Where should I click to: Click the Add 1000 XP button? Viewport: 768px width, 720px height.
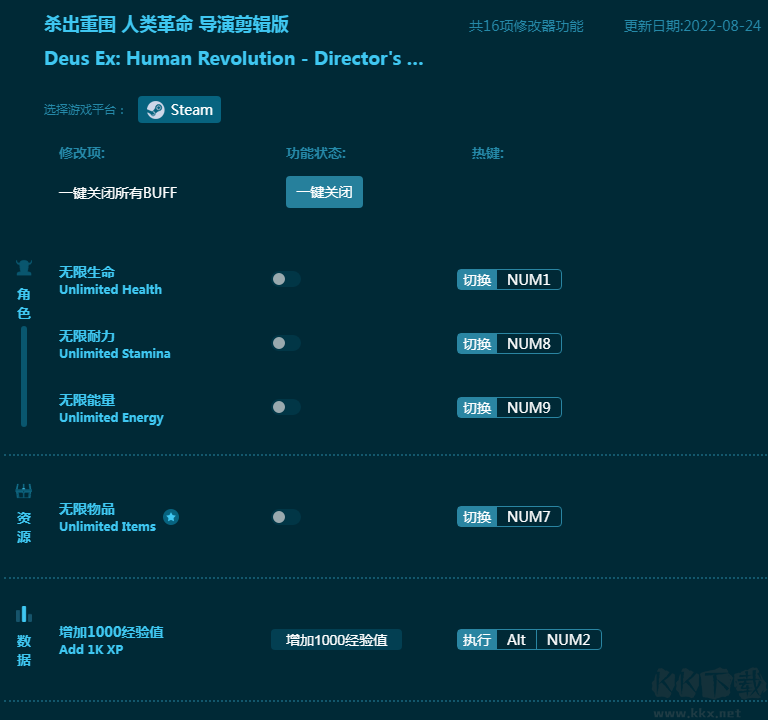336,640
